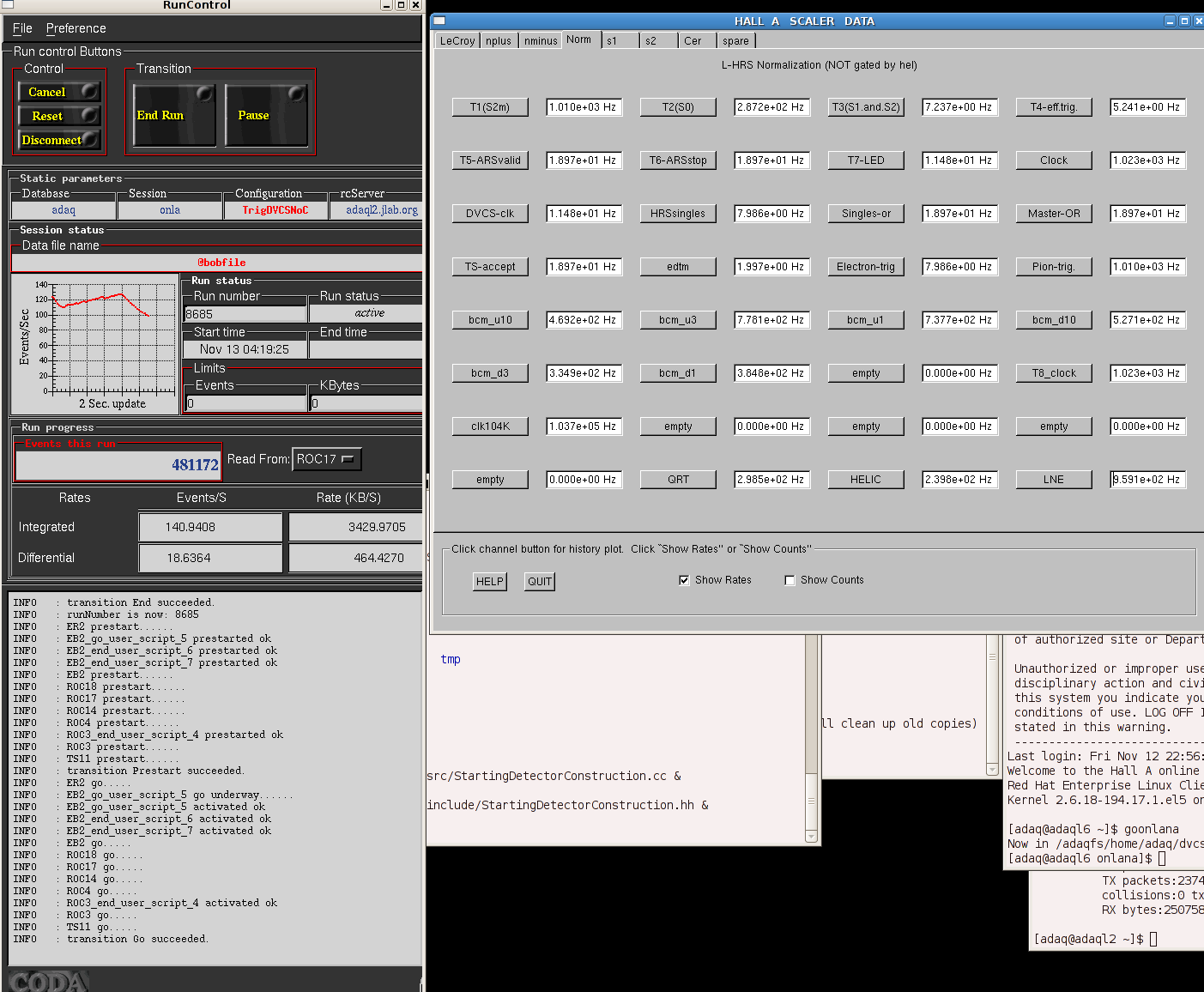Viewport: 1204px width, 992px height.
Task: Switch to the s2 tab
Action: (x=659, y=40)
